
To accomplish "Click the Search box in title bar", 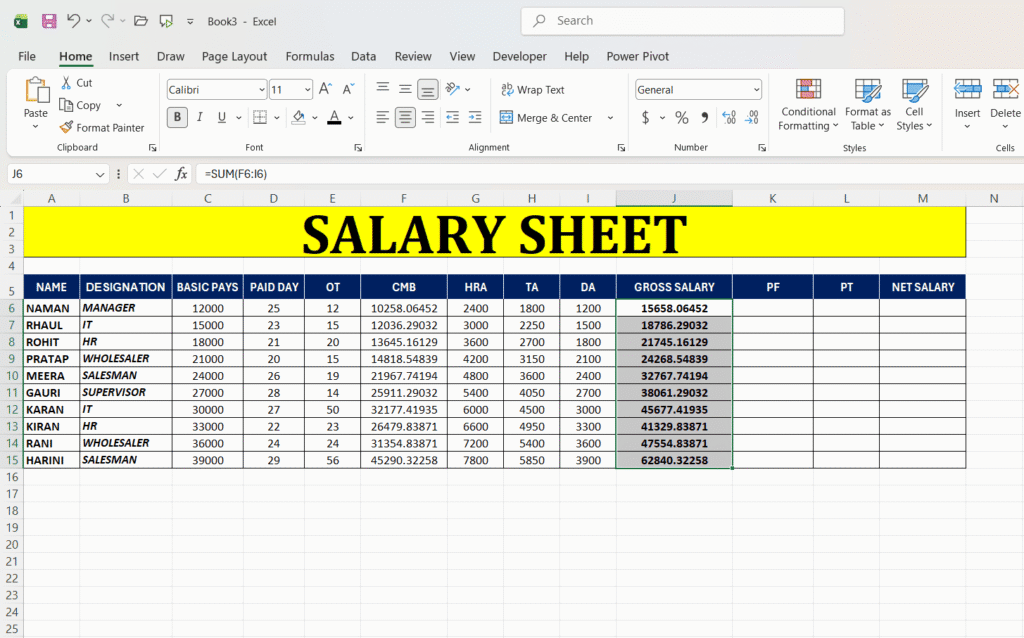I will click(x=682, y=21).
